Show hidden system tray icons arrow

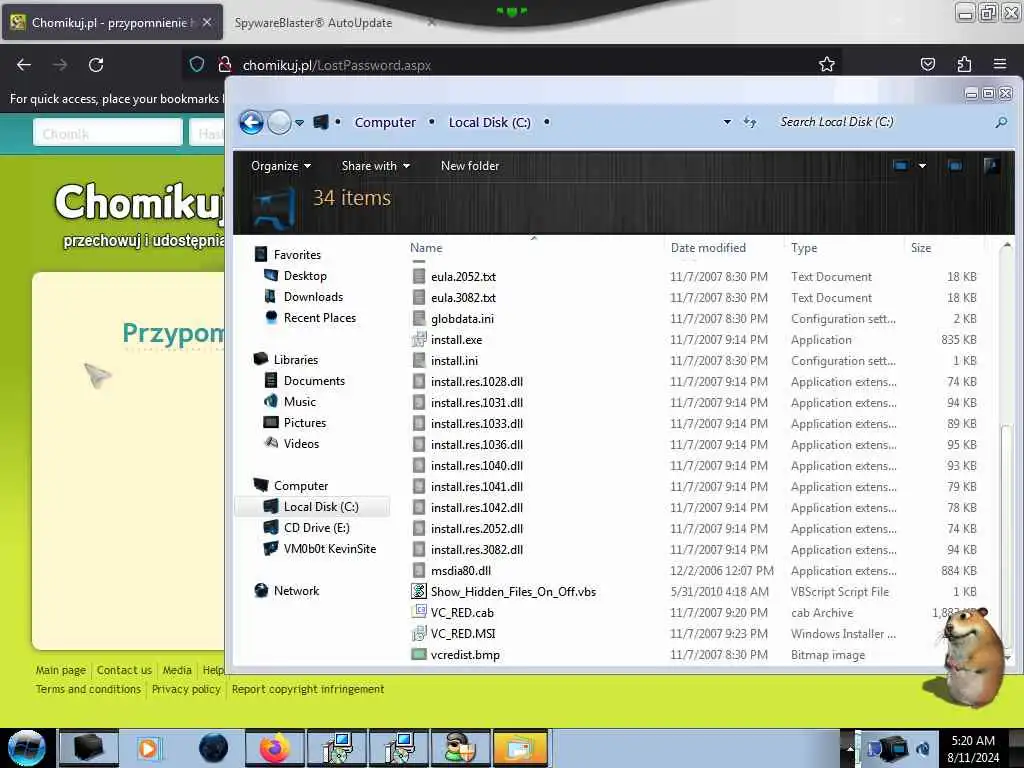pyautogui.click(x=849, y=748)
